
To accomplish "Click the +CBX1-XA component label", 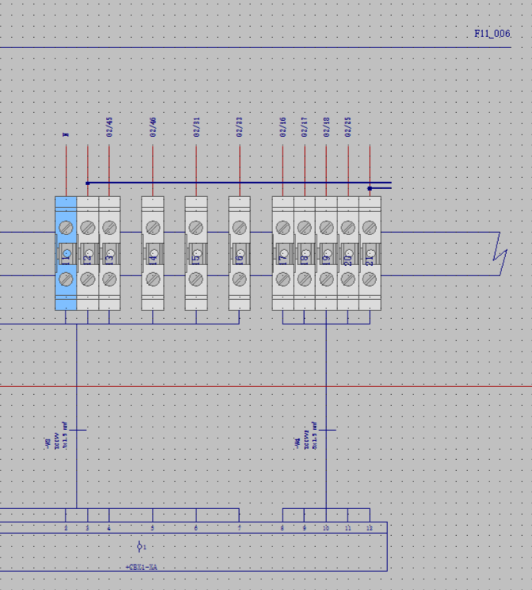I will 141,567.
